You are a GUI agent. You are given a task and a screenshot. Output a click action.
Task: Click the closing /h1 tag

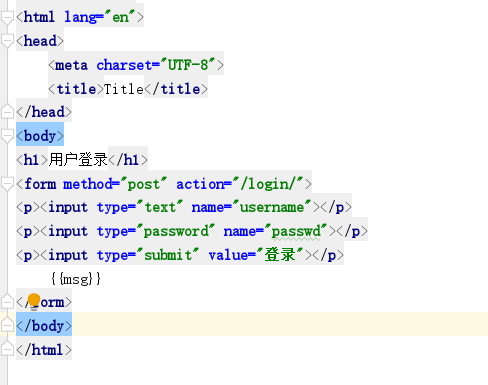point(128,160)
